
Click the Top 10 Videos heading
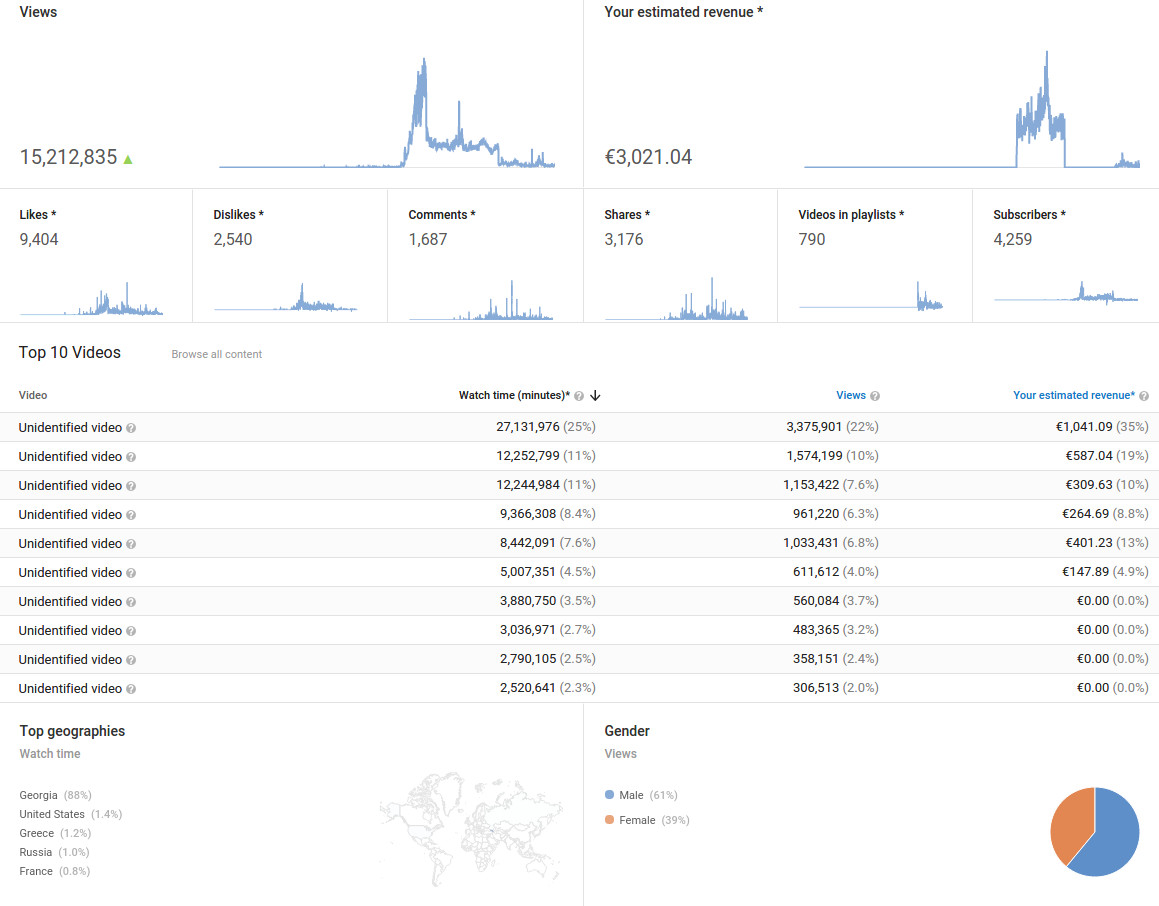click(69, 352)
